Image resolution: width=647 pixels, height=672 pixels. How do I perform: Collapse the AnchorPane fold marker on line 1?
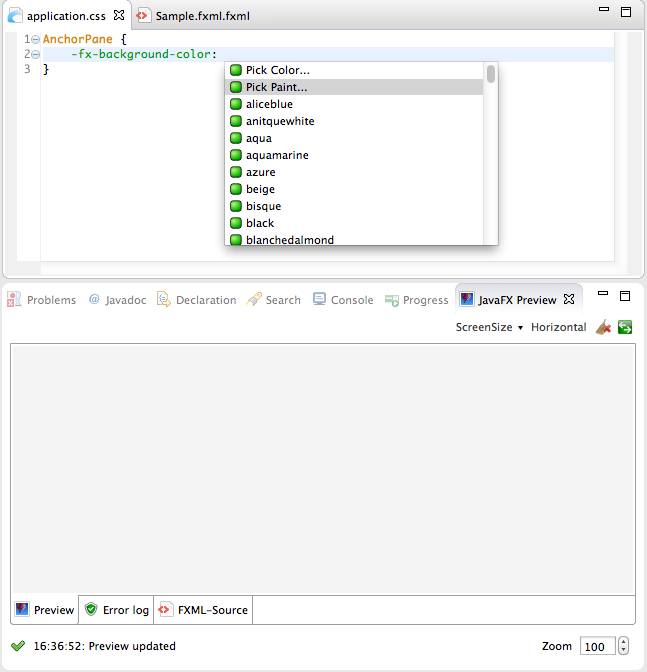pyautogui.click(x=36, y=39)
